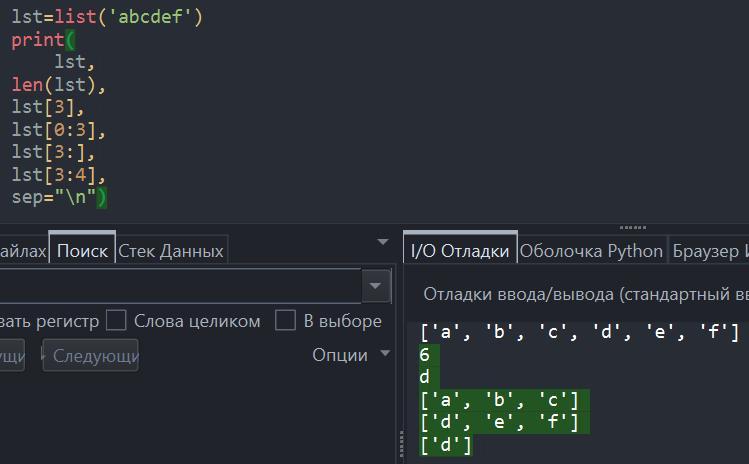Click the output line ['d', 'e', 'f']

(x=499, y=422)
